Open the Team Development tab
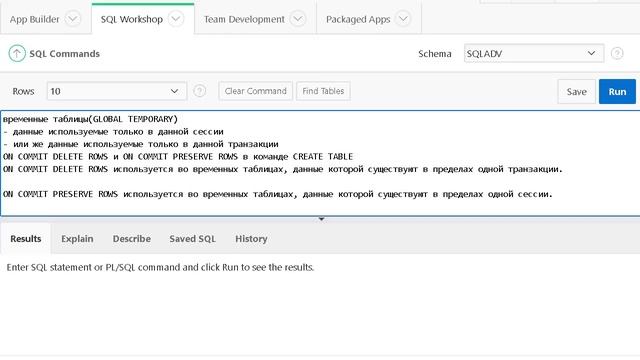Screen dimensions: 640x360 pyautogui.click(x=244, y=19)
